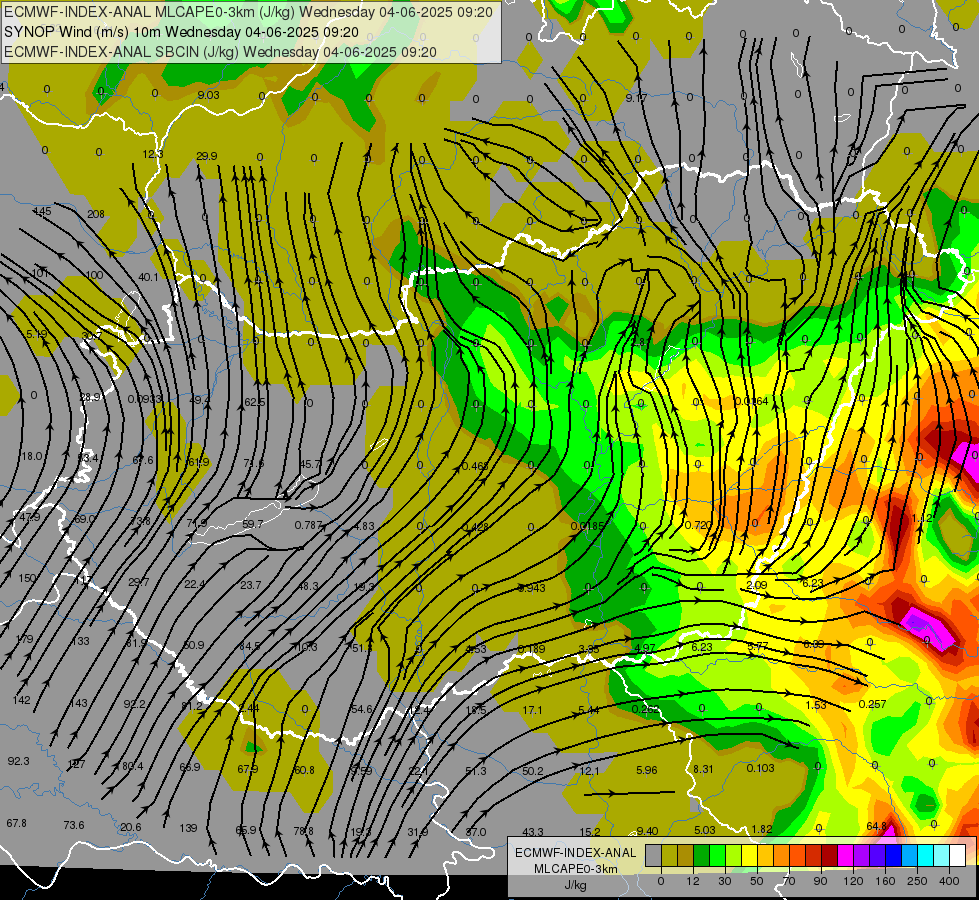Click the map value 67.8

pos(16,823)
